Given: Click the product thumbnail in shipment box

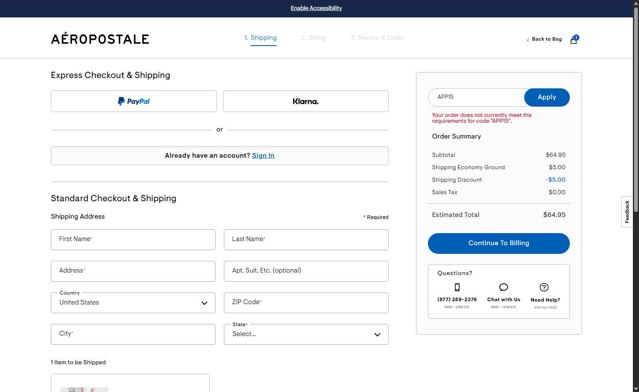Looking at the screenshot, I should tap(84, 390).
